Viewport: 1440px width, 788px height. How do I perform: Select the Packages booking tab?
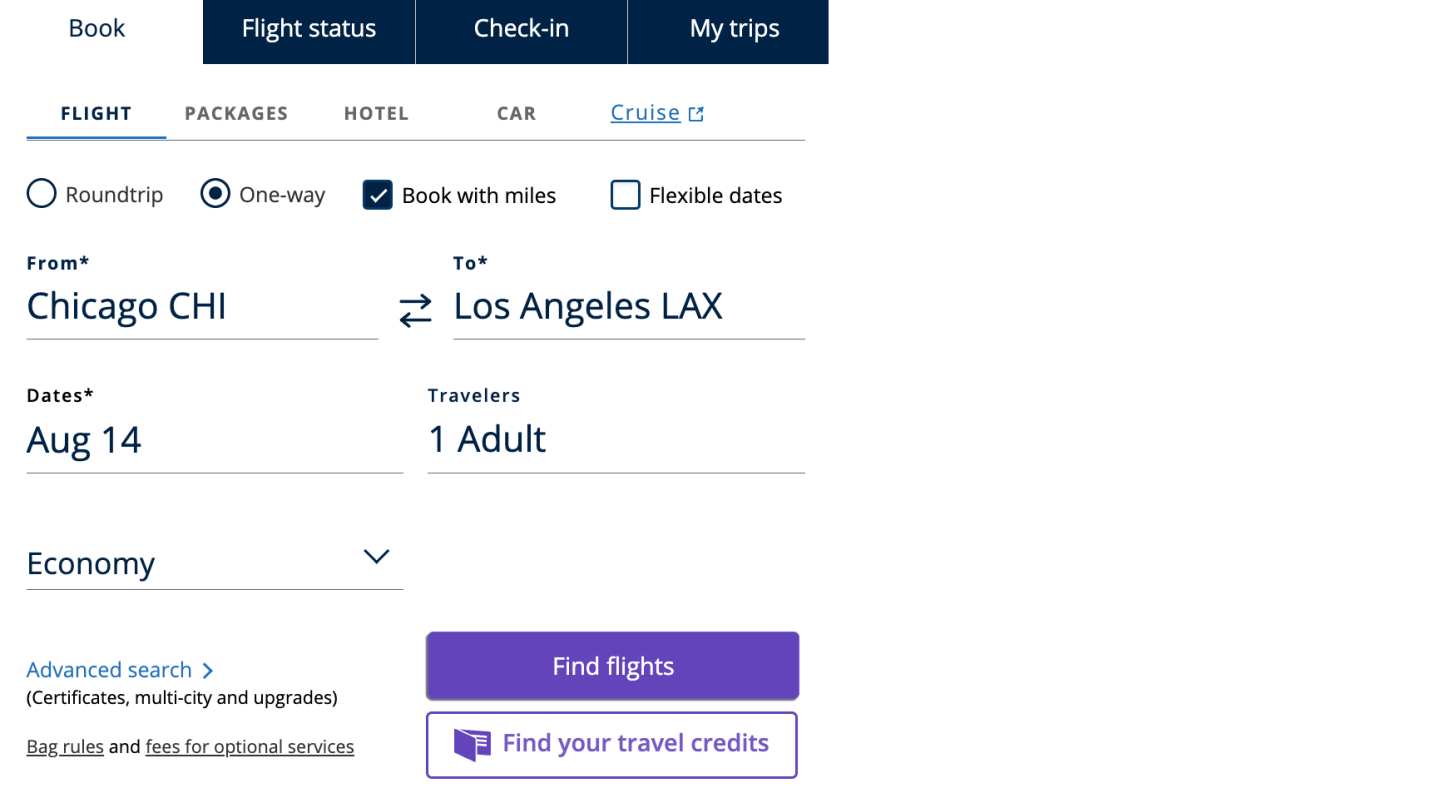236,114
